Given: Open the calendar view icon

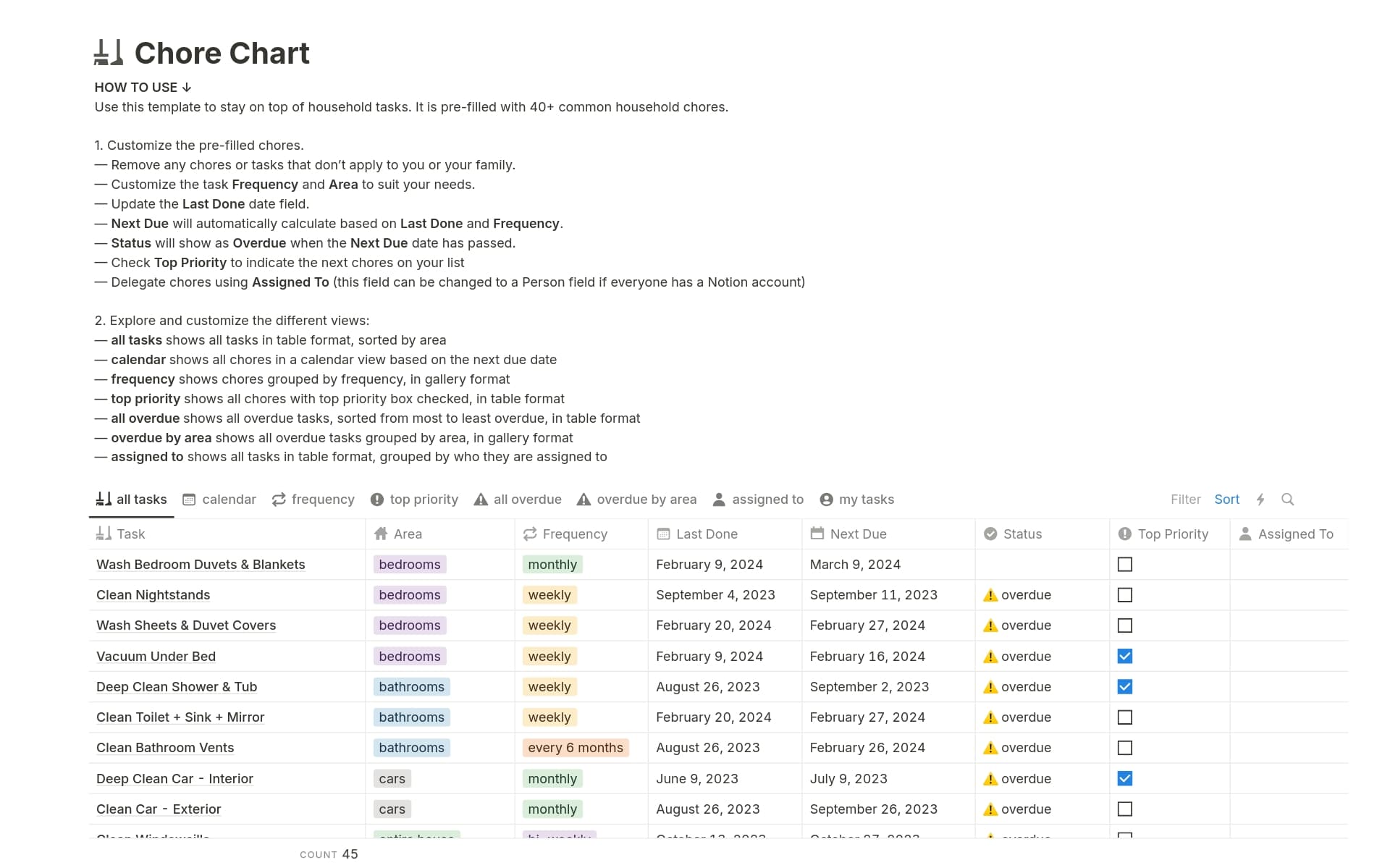Looking at the screenshot, I should (x=190, y=499).
